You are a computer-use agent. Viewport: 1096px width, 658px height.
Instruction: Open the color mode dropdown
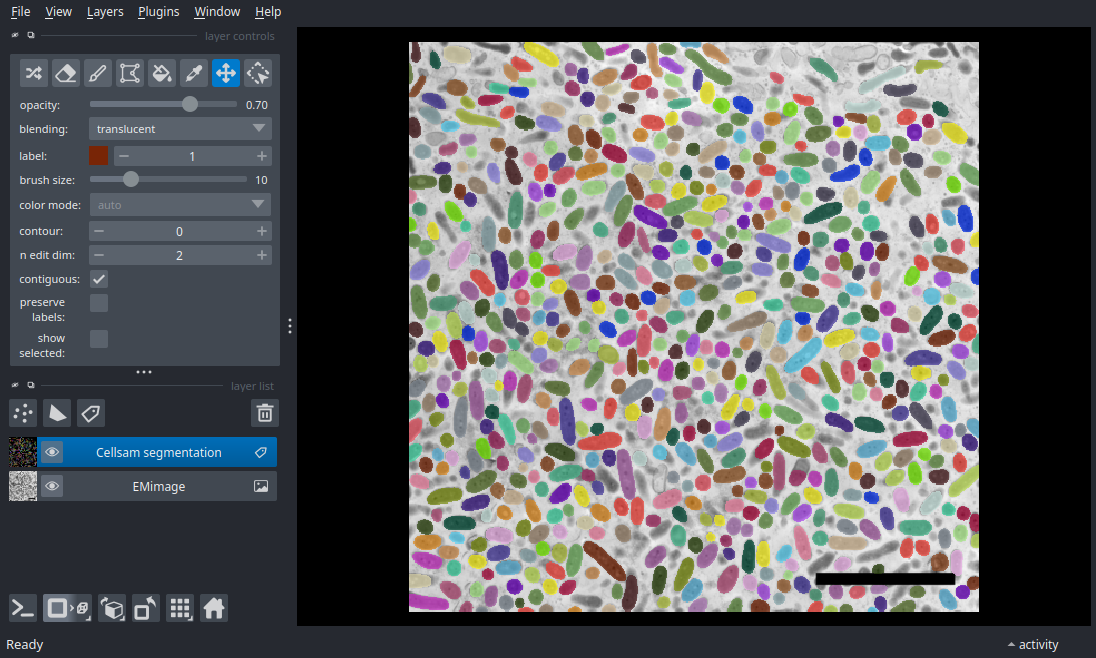click(180, 204)
